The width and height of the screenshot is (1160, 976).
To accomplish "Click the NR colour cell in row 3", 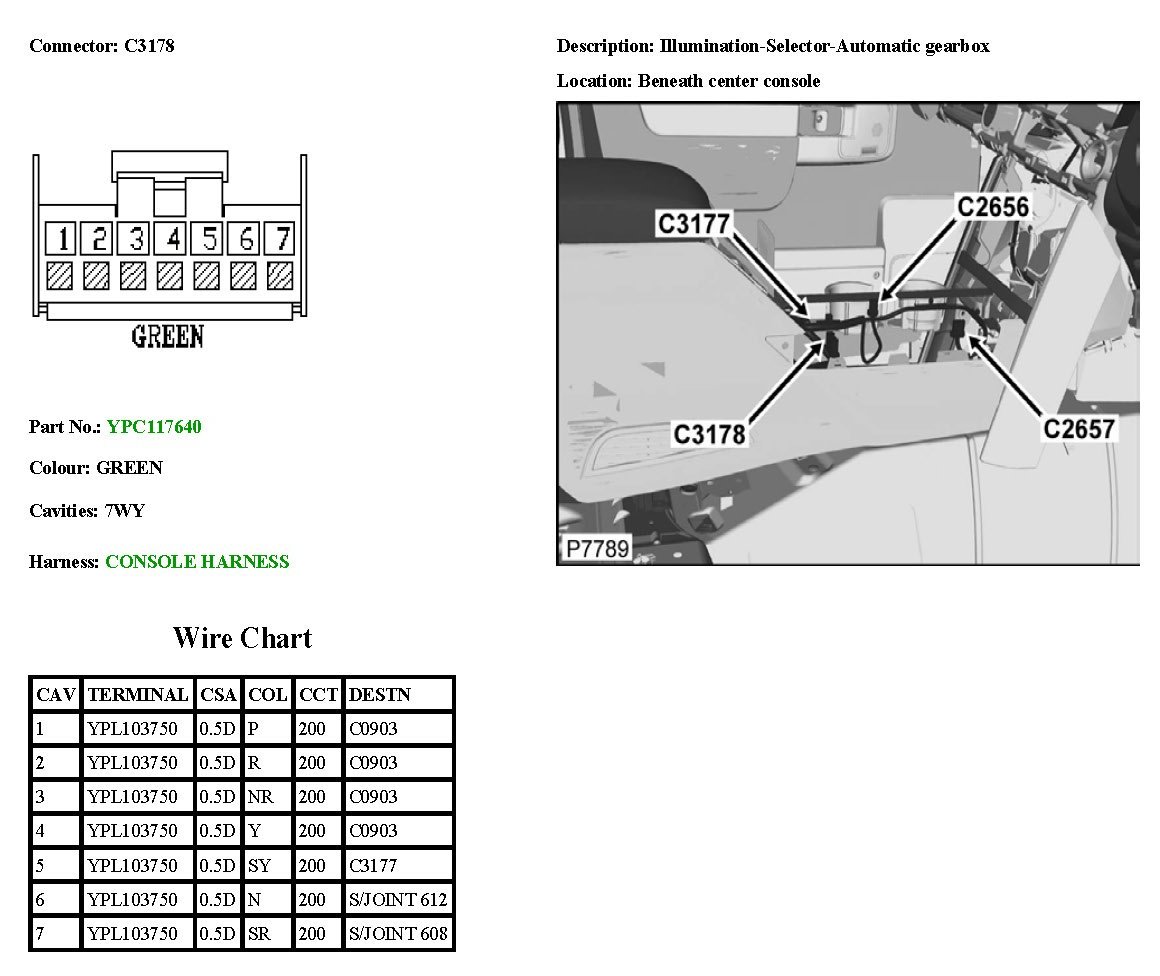I will click(x=259, y=797).
